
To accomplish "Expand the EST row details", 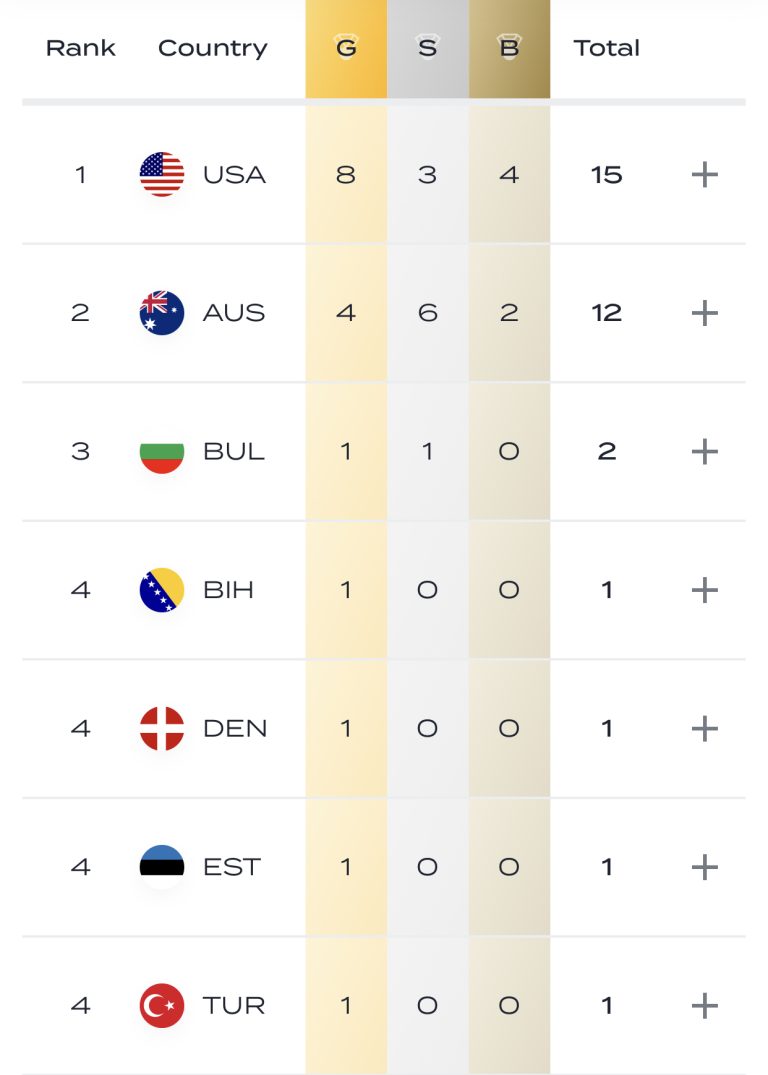I will point(705,866).
